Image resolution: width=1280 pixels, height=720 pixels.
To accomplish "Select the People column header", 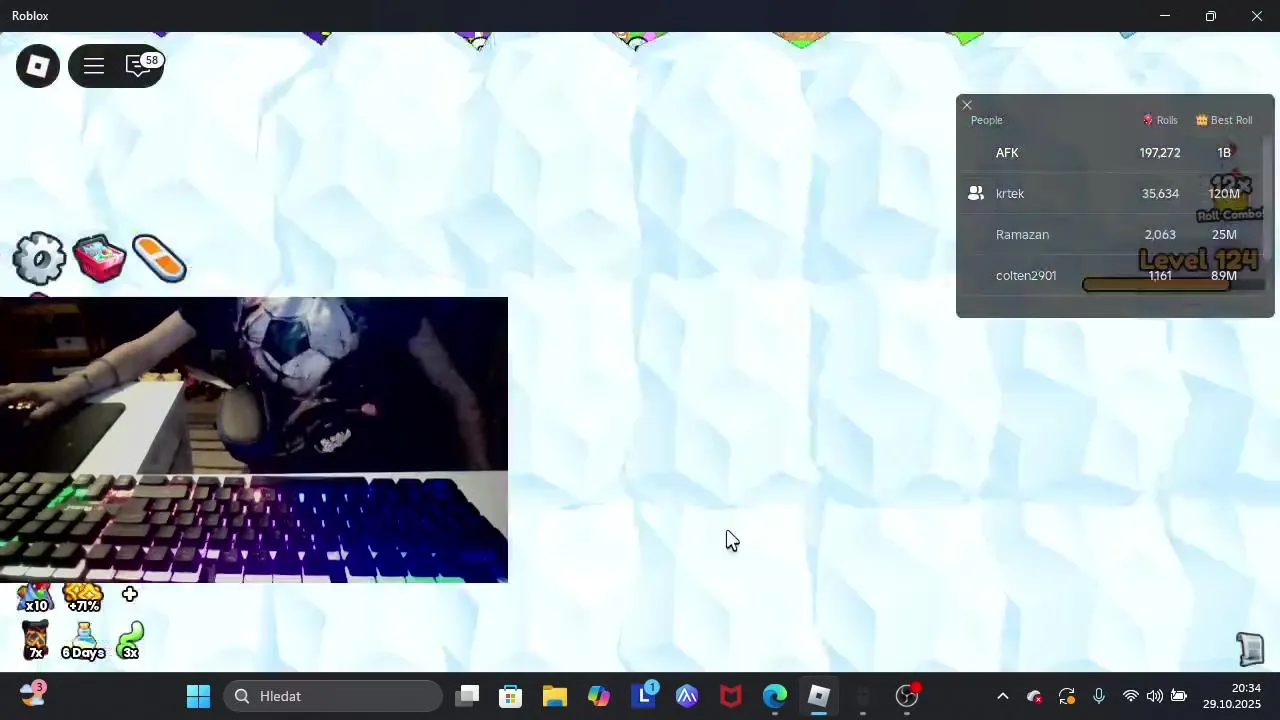I will (x=986, y=120).
